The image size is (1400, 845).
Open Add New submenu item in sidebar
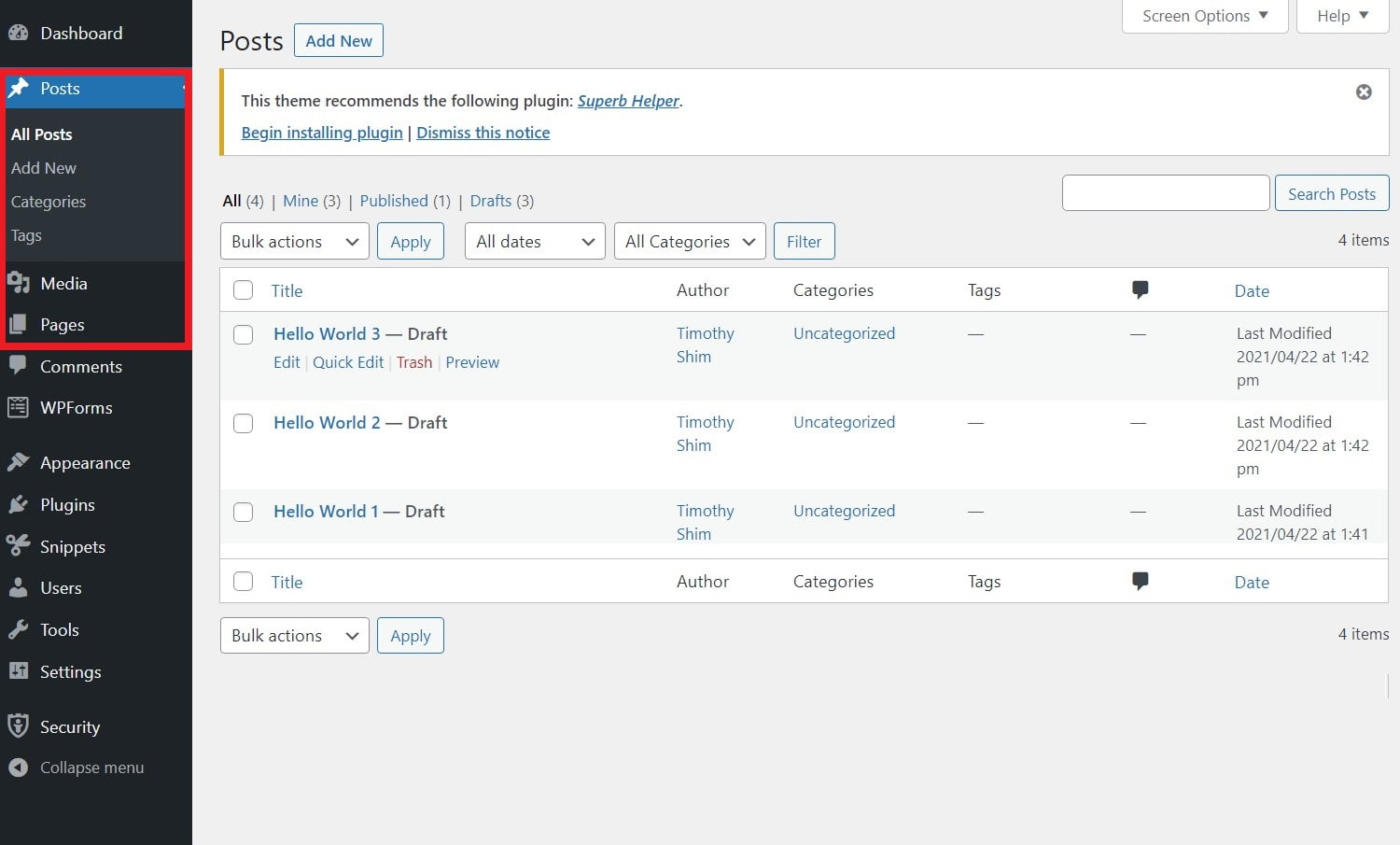coord(44,168)
